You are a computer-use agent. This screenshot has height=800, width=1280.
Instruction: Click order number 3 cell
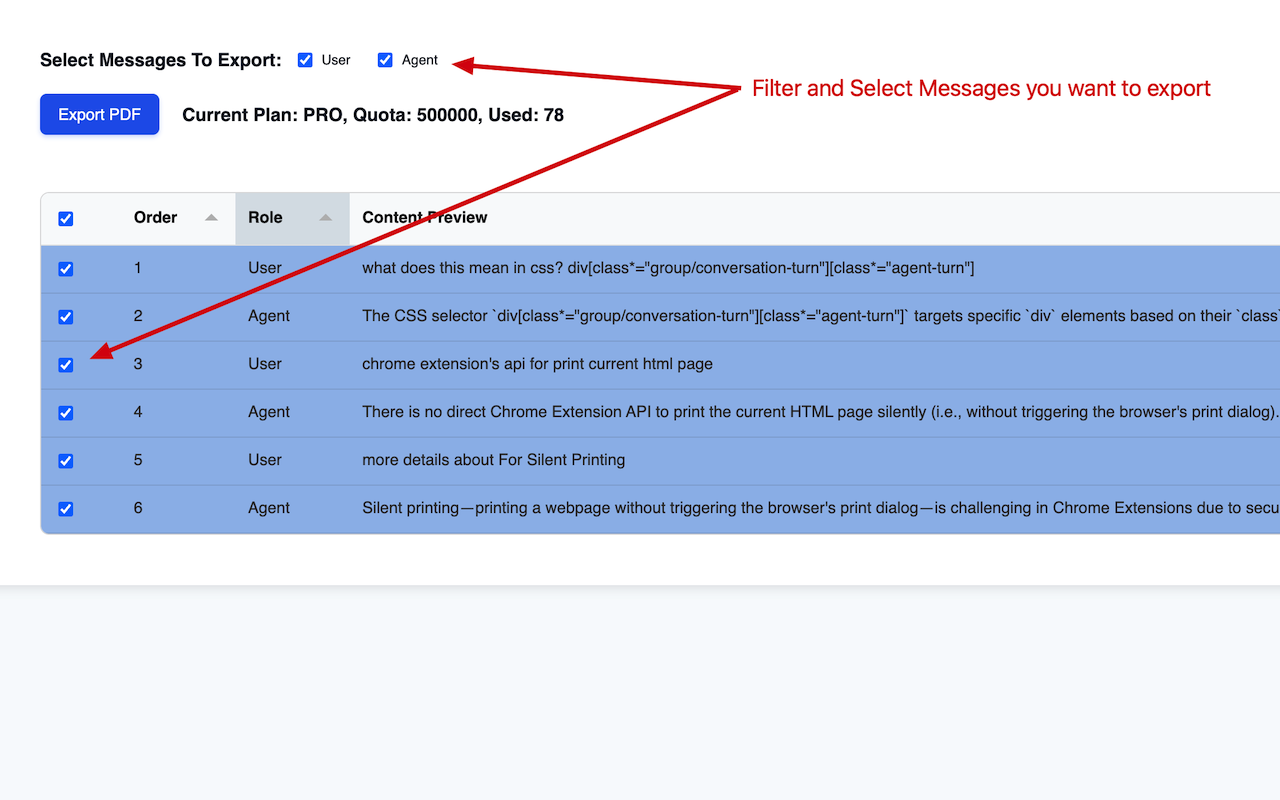pyautogui.click(x=138, y=364)
